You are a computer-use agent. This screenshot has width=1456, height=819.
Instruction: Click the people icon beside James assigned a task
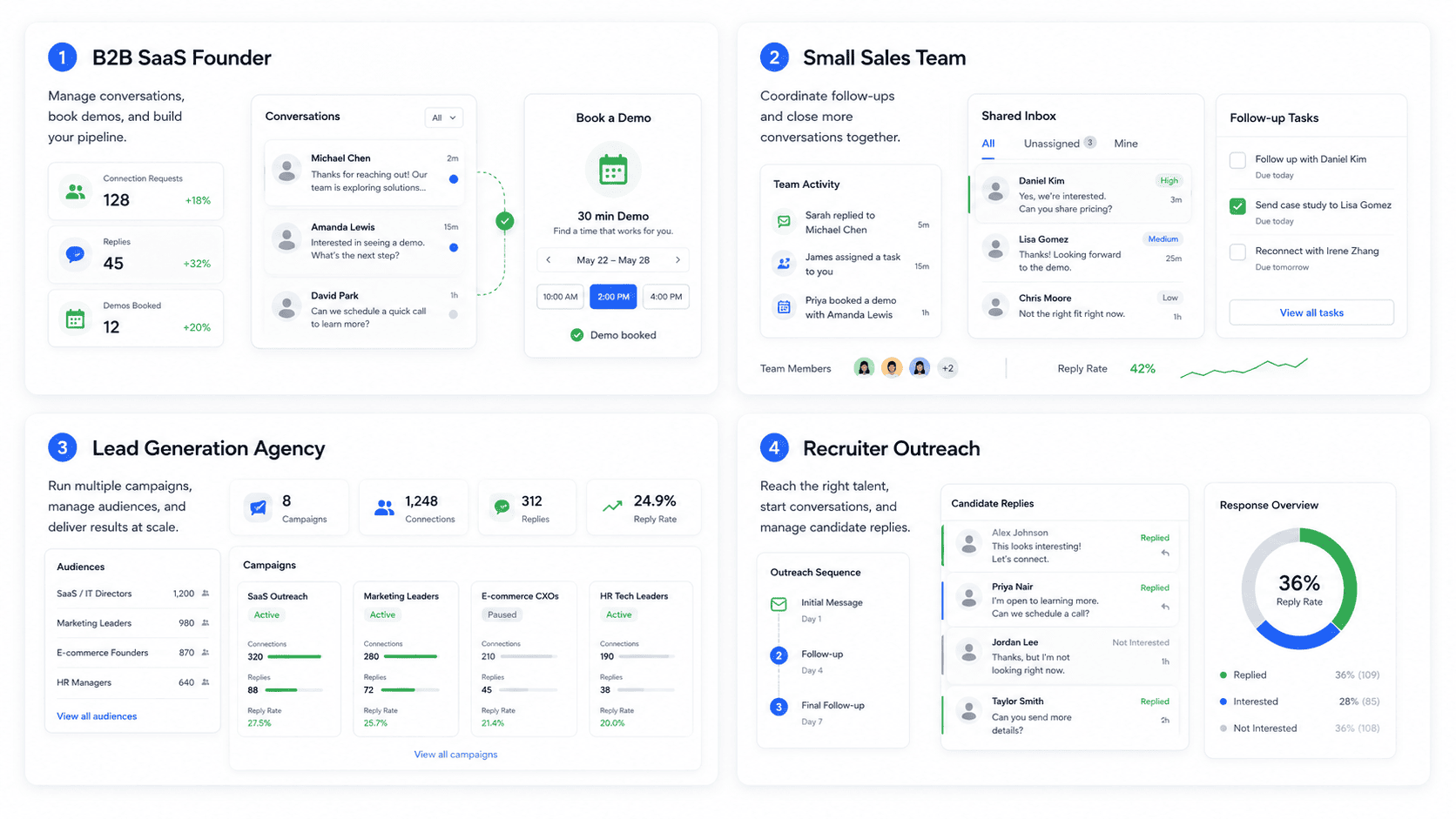[784, 263]
